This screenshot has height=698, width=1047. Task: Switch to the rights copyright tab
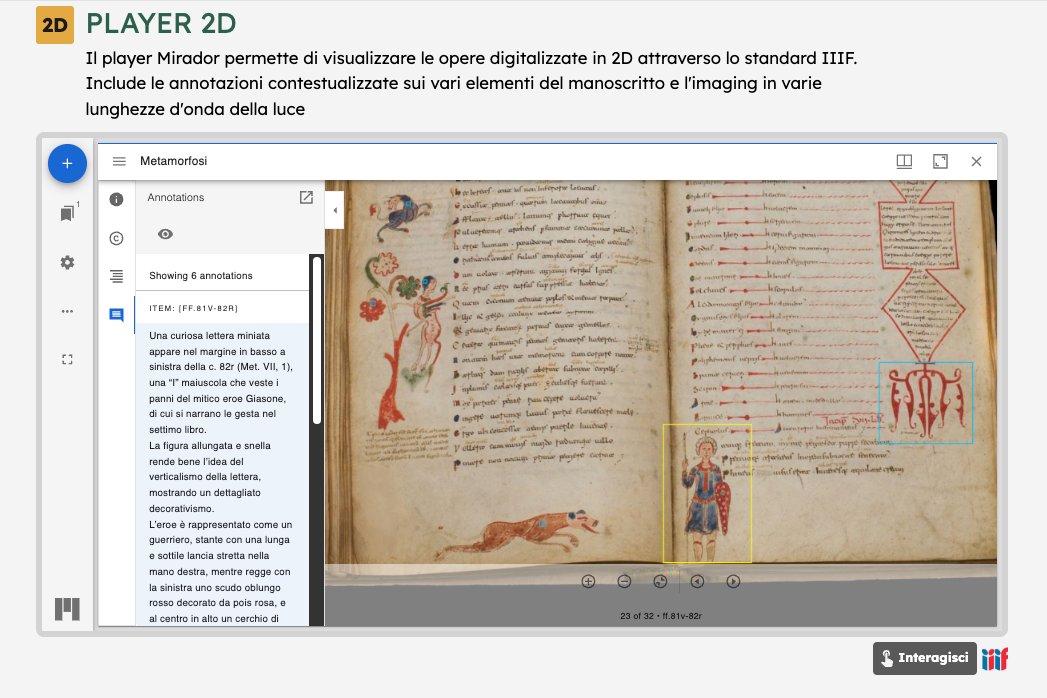pos(116,238)
